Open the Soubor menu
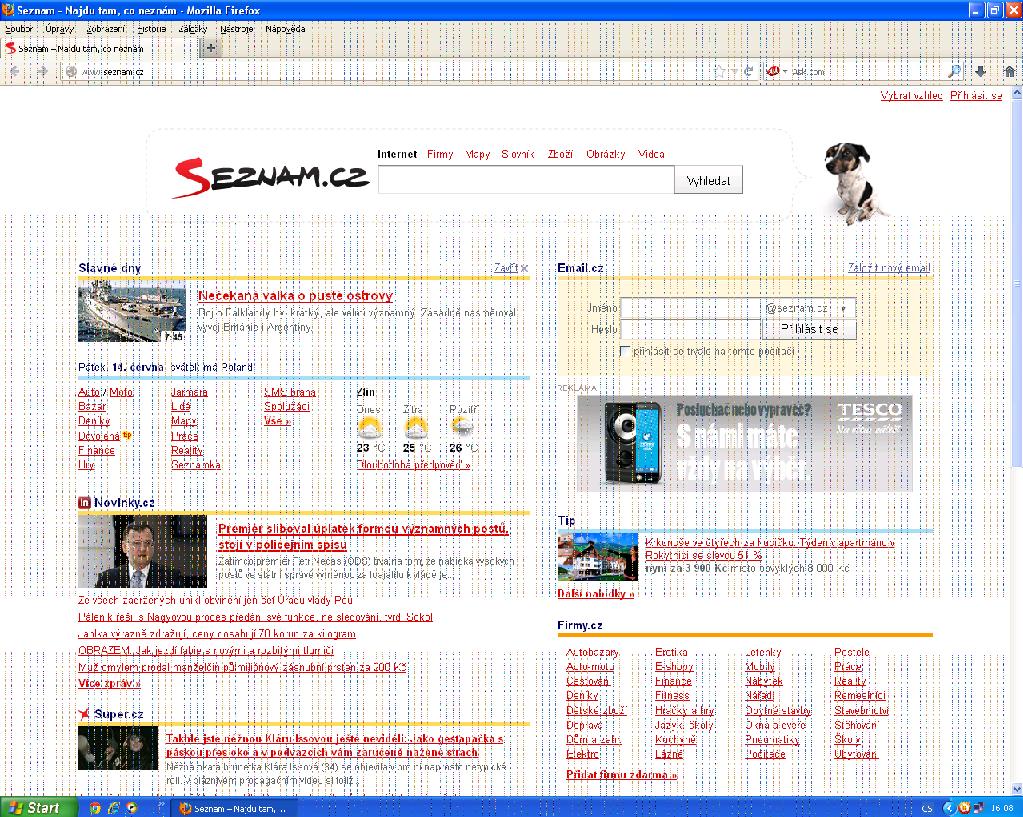Viewport: 1023px width, 817px height. pyautogui.click(x=19, y=29)
